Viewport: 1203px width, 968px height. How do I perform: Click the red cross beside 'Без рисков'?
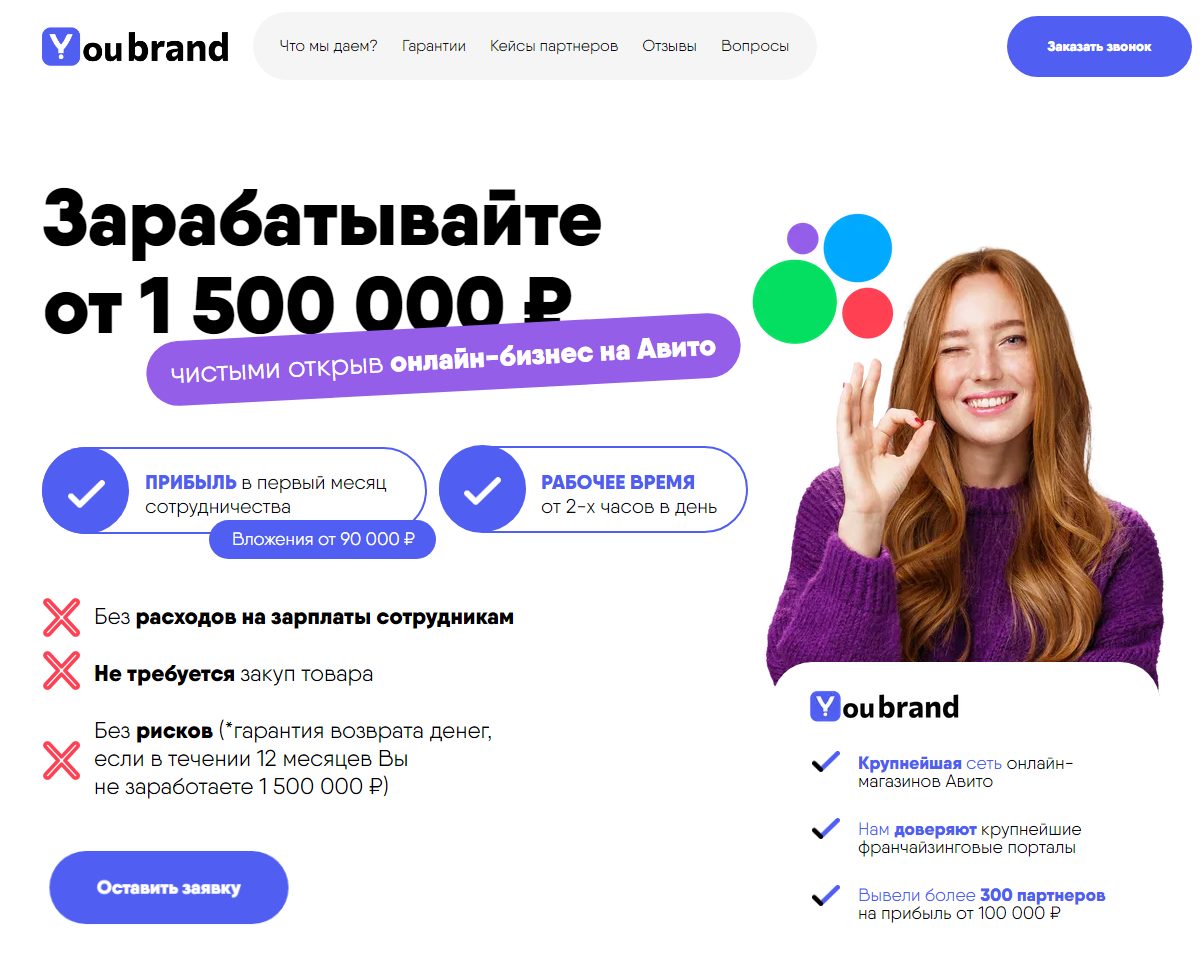click(62, 760)
